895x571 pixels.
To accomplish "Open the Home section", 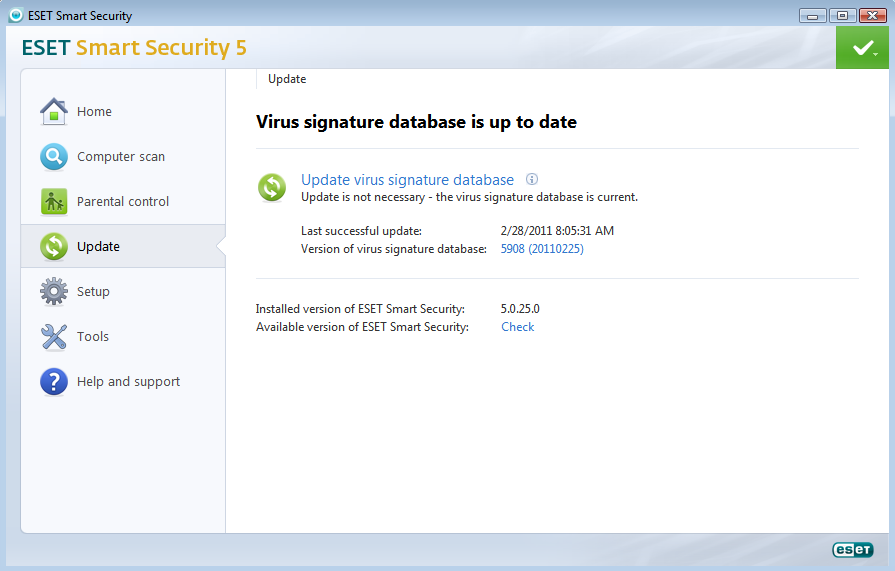I will [94, 112].
